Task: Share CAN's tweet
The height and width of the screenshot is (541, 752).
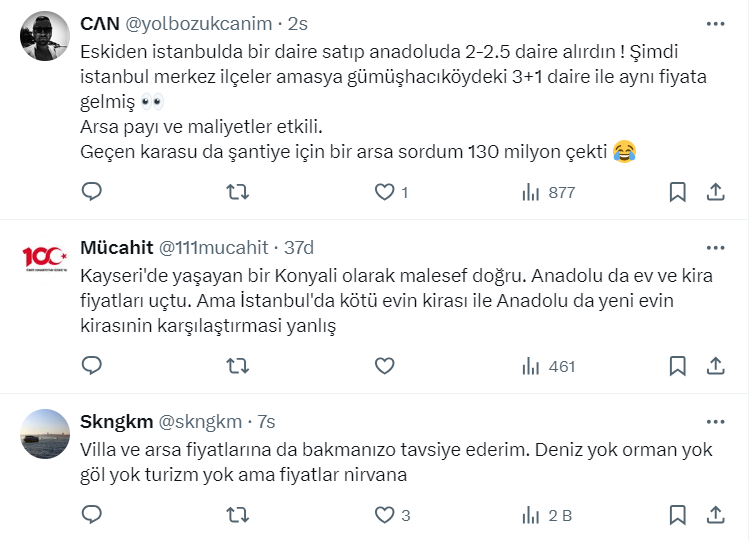Action: coord(715,192)
